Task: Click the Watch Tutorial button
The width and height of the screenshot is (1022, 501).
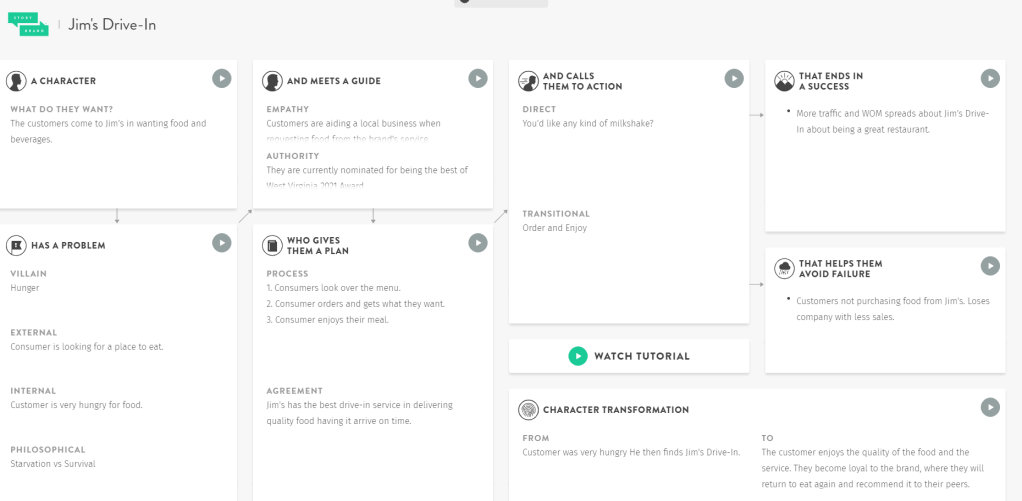Action: click(629, 356)
